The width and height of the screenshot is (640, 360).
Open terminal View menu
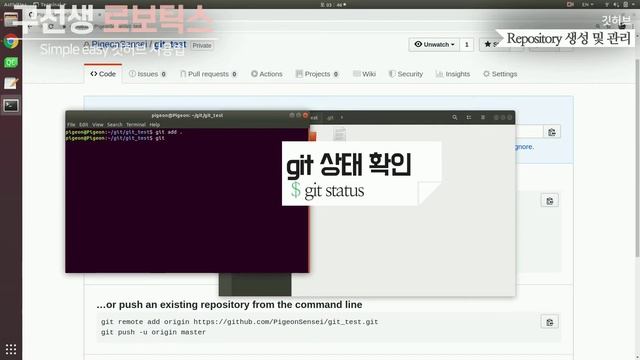98,124
